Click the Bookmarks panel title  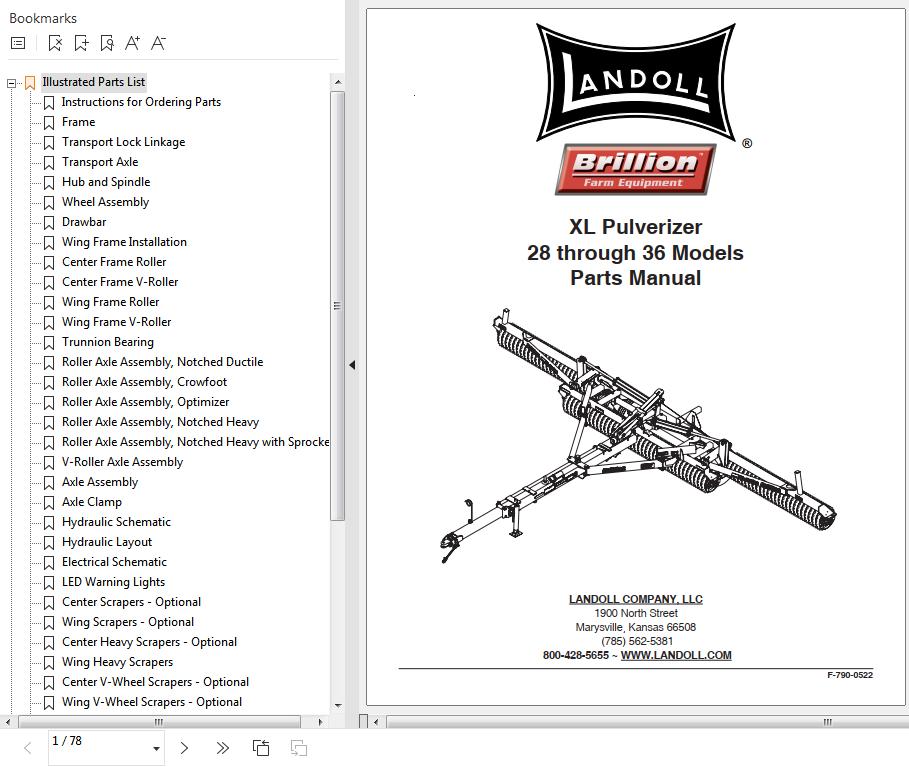[43, 19]
